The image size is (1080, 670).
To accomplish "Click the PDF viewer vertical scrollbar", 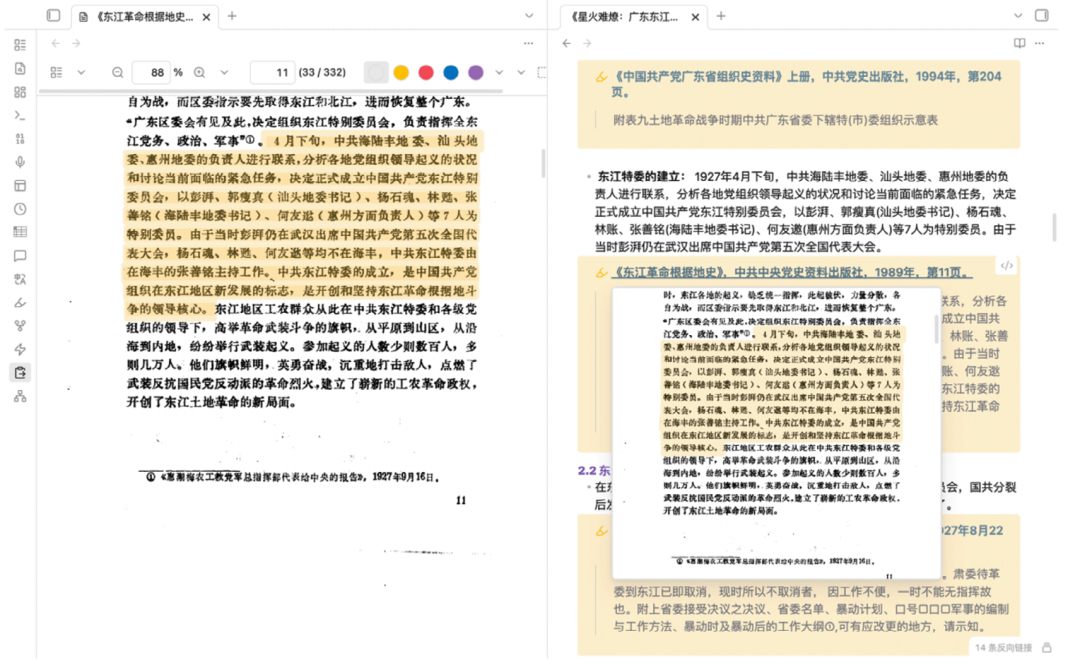I will tap(543, 164).
